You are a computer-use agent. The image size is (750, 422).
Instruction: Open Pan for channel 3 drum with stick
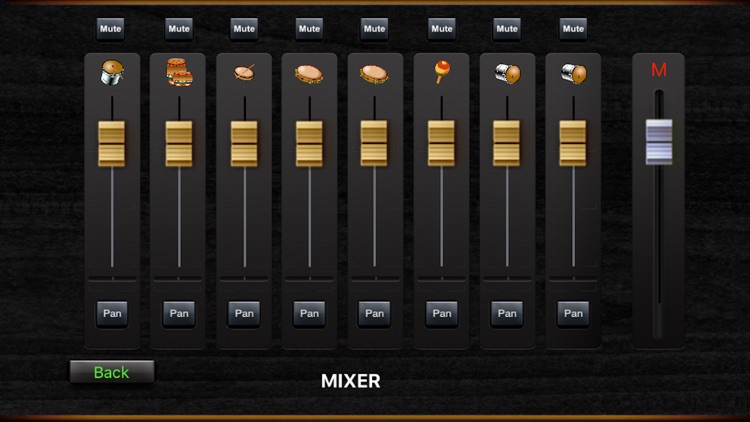pos(244,313)
